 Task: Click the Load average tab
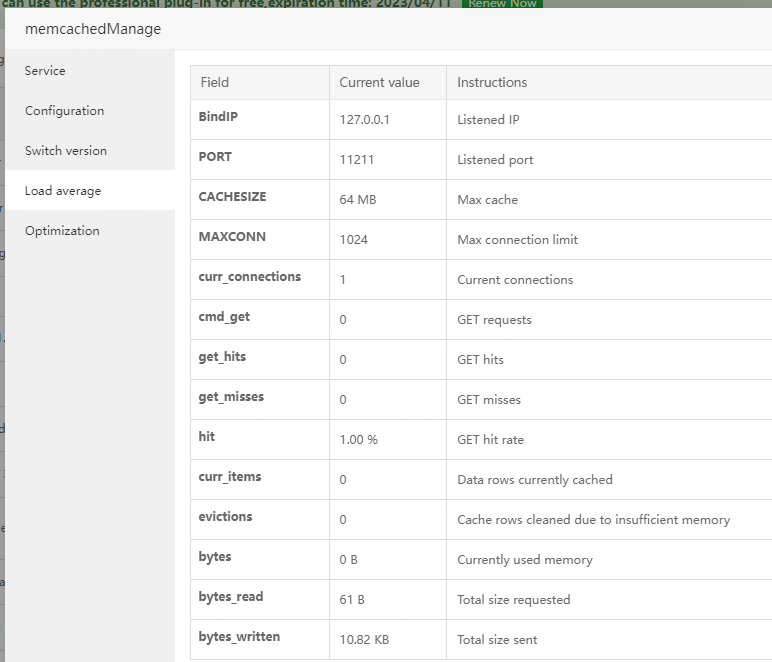(x=62, y=191)
